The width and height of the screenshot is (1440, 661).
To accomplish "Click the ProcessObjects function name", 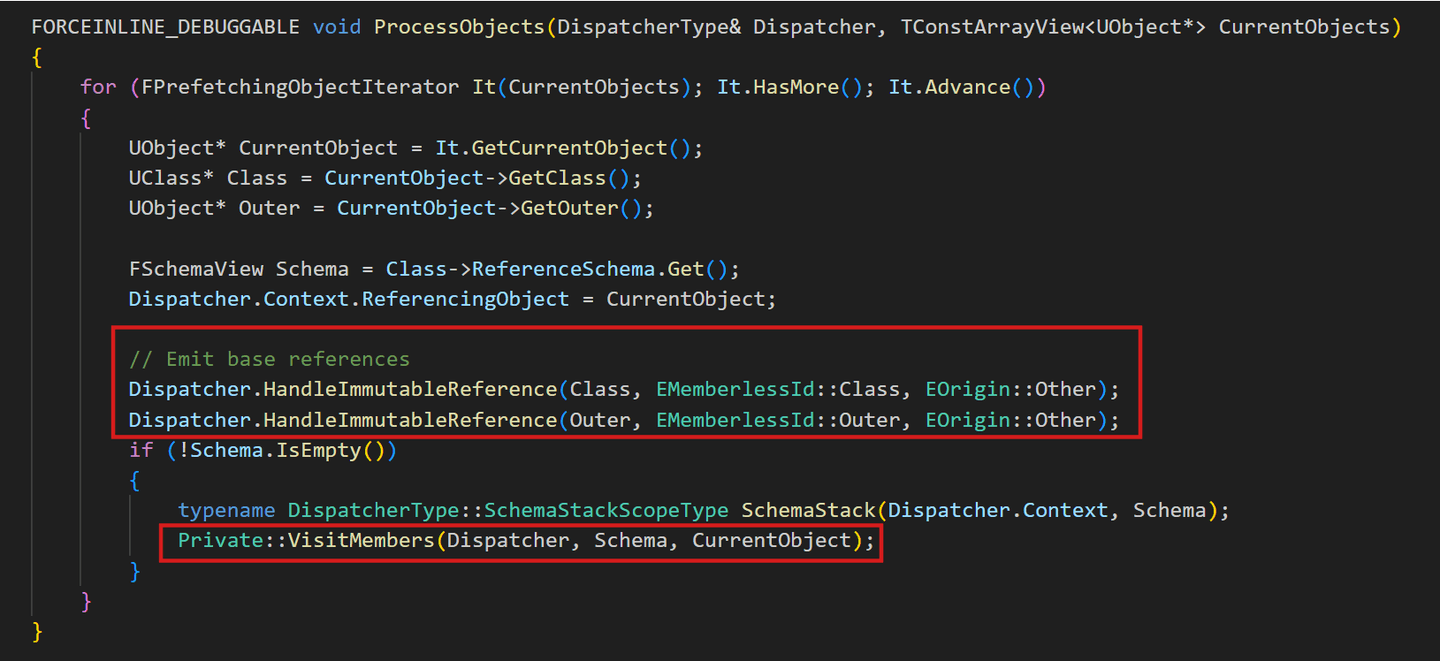I will tap(459, 26).
